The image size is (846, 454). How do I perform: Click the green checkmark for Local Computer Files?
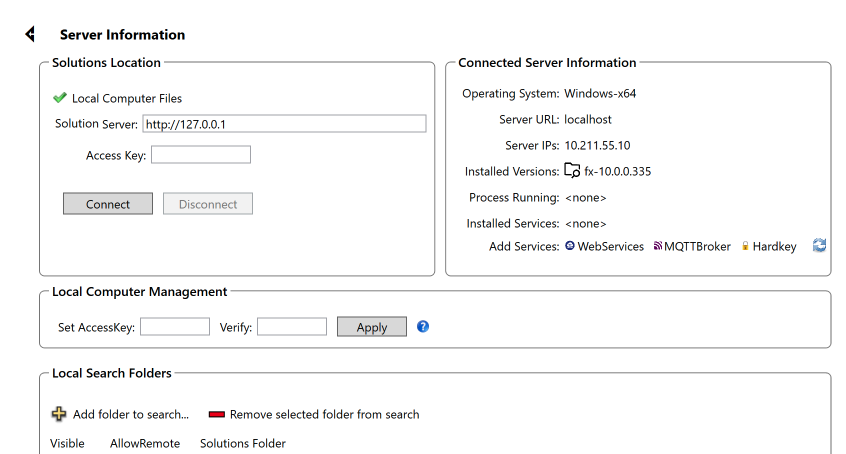(60, 98)
